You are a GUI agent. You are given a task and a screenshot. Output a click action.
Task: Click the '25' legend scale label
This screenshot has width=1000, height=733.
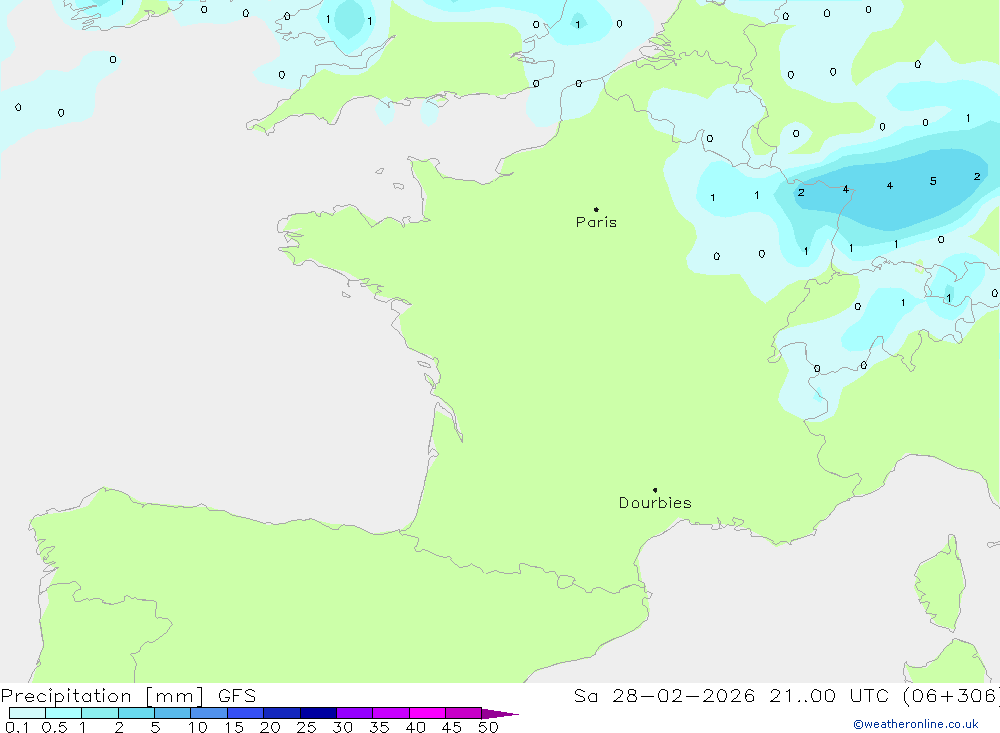click(307, 727)
